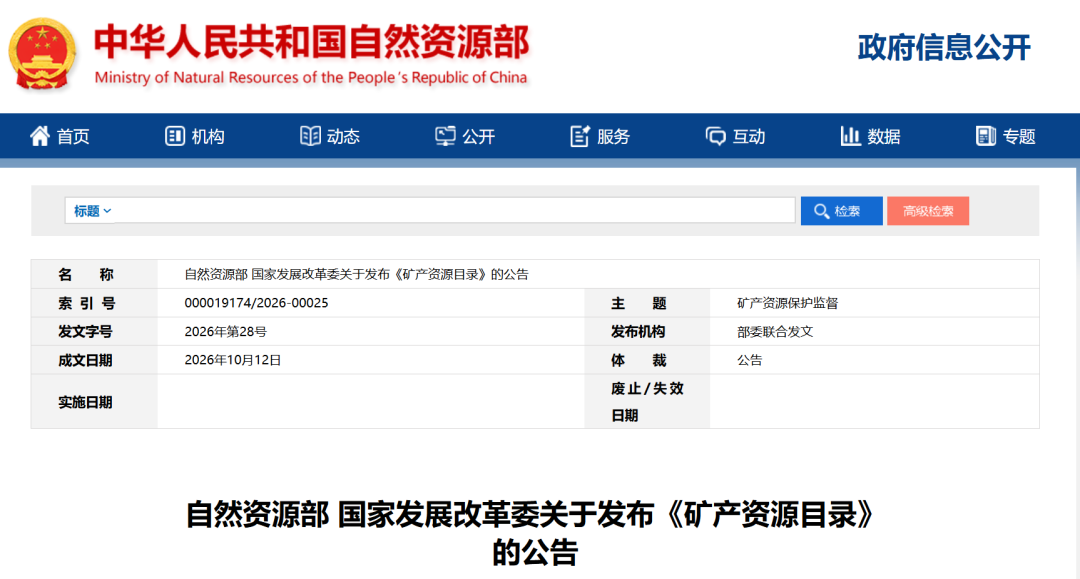Click the magnifier icon in 检索 button
This screenshot has width=1080, height=579.
[821, 211]
